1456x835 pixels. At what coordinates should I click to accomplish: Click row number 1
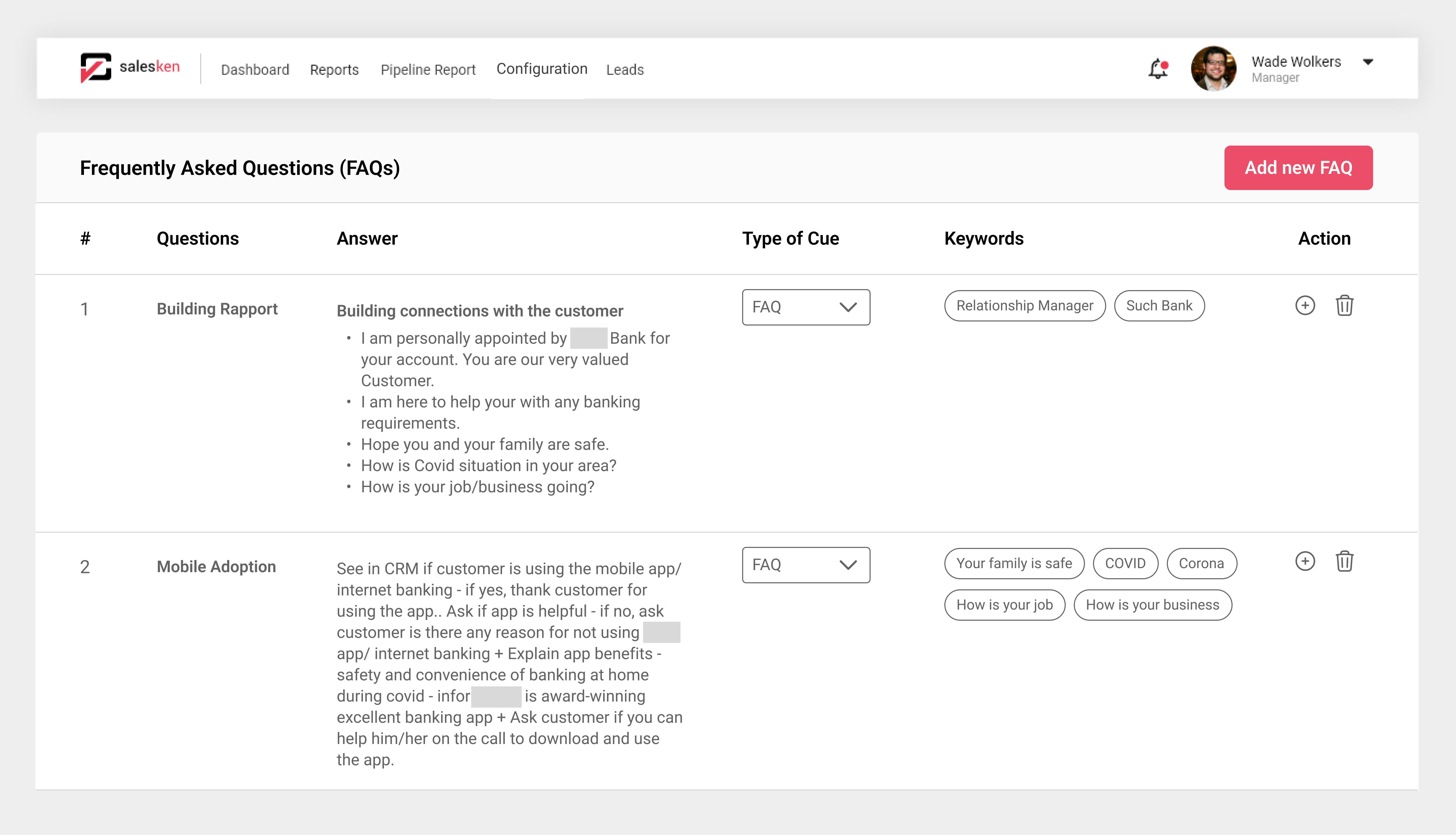point(84,310)
